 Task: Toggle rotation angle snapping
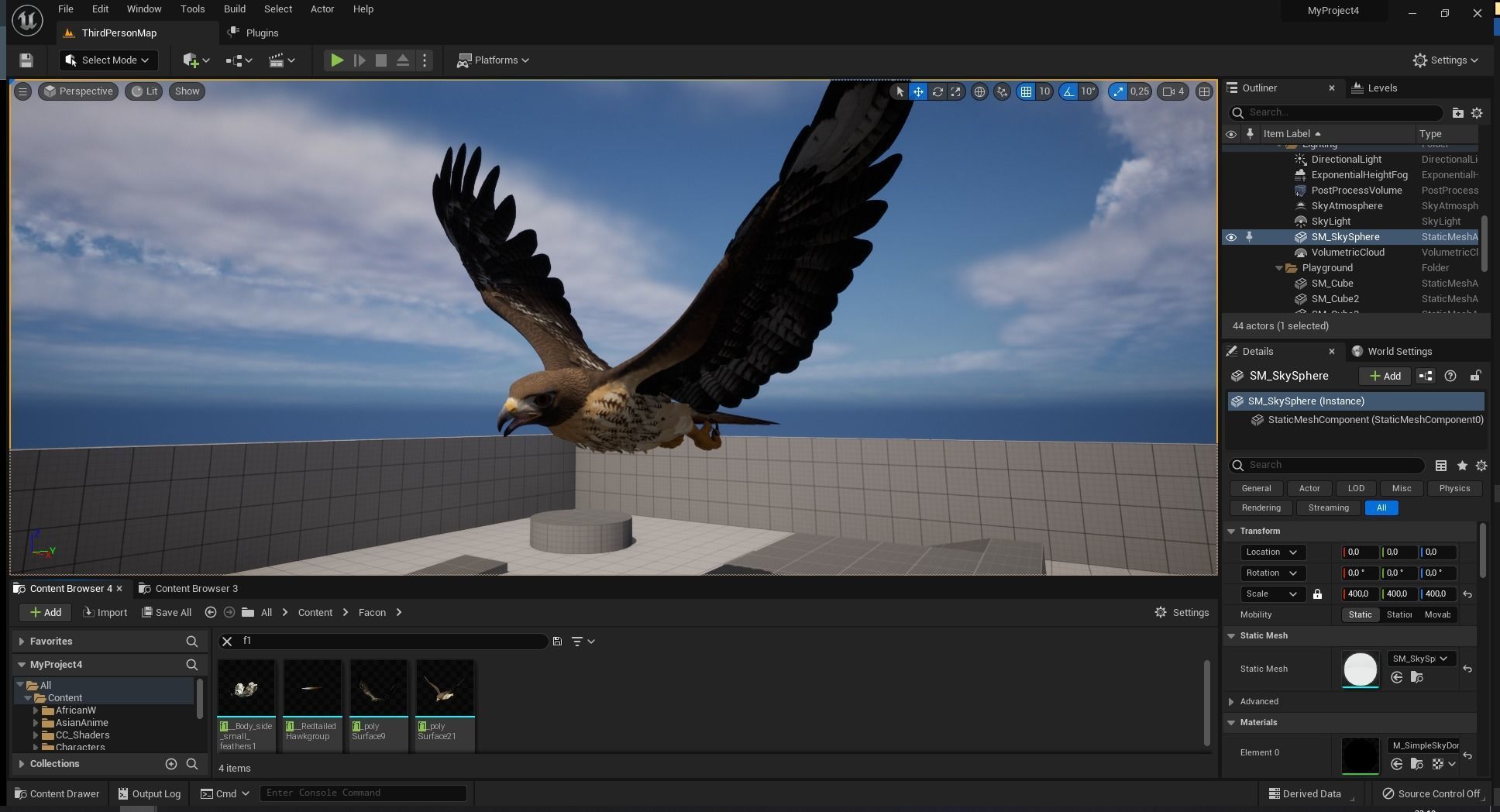coord(1069,91)
